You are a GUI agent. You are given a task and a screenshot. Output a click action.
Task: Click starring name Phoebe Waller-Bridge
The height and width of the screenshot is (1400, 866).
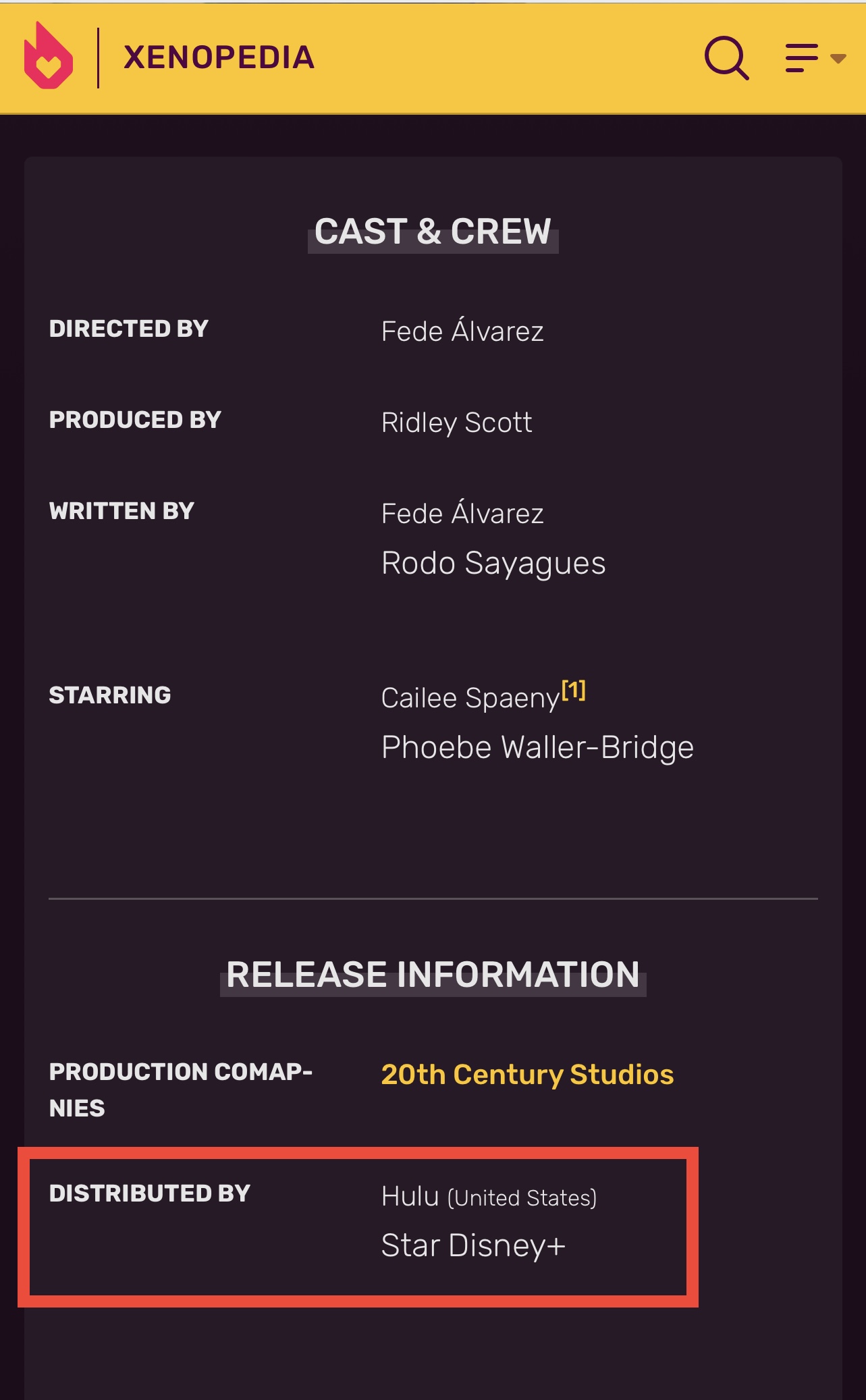pos(537,748)
